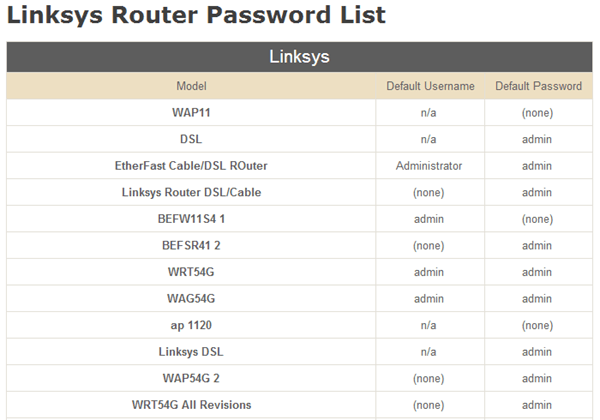Screen dimensions: 600x420
Task: Click the ap 1120 model cell
Action: 191,325
